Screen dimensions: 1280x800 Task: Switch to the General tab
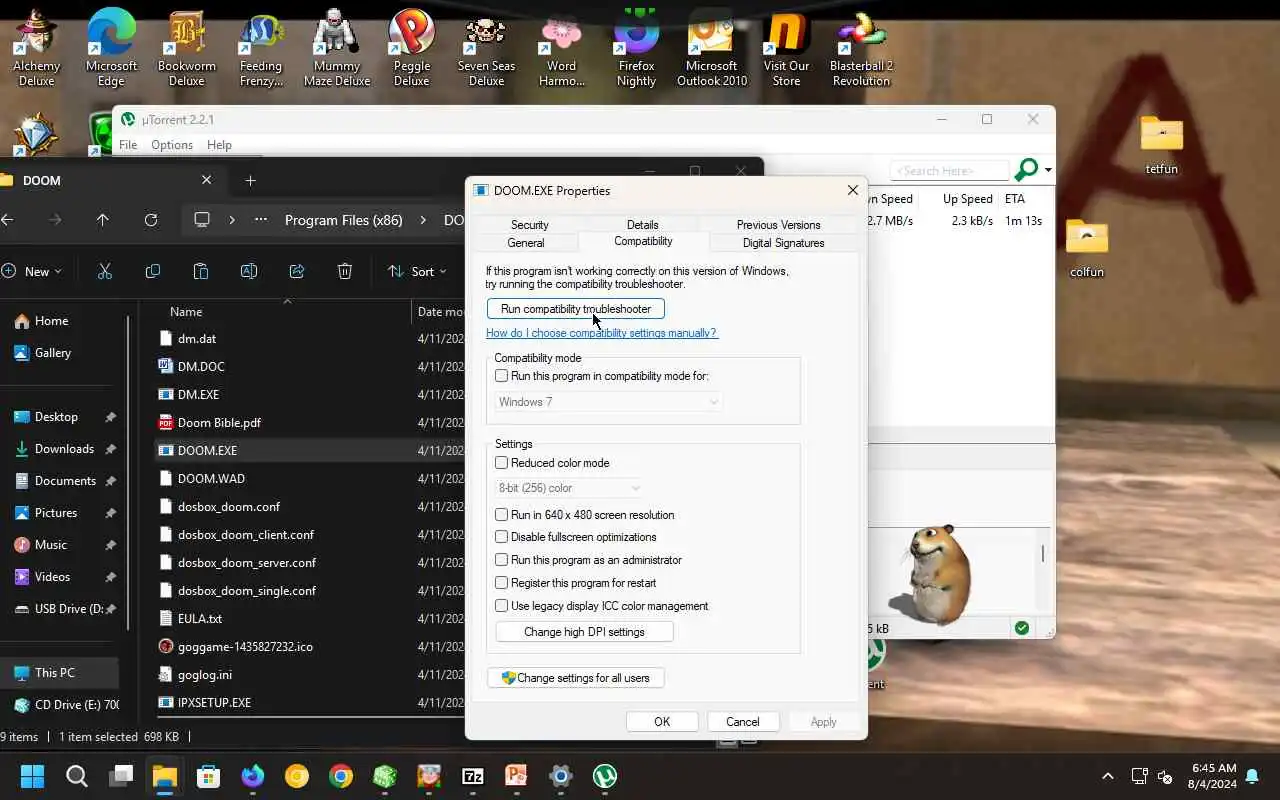pyautogui.click(x=526, y=243)
